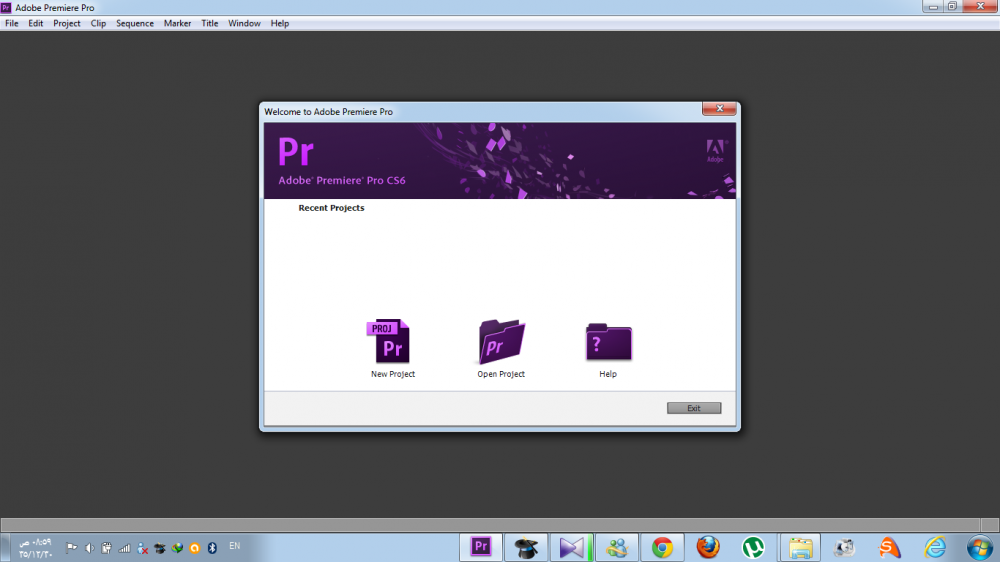The height and width of the screenshot is (562, 1000).
Task: Click the New Project icon
Action: click(x=391, y=342)
